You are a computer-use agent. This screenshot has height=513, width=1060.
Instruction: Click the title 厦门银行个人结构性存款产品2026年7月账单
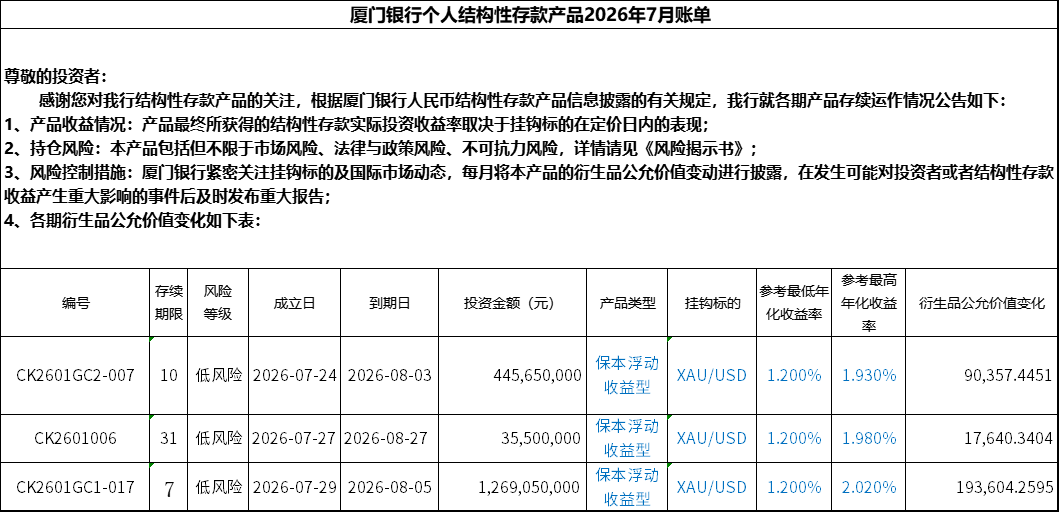tap(530, 15)
